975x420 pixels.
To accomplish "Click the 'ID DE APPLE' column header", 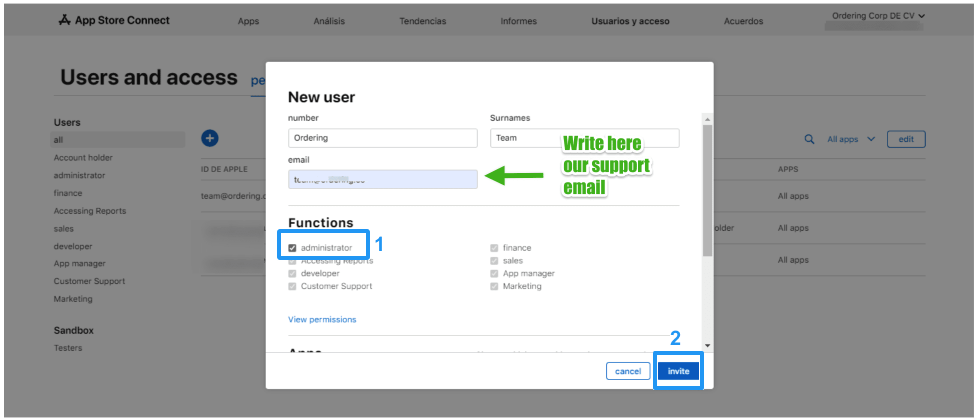I will pos(224,169).
